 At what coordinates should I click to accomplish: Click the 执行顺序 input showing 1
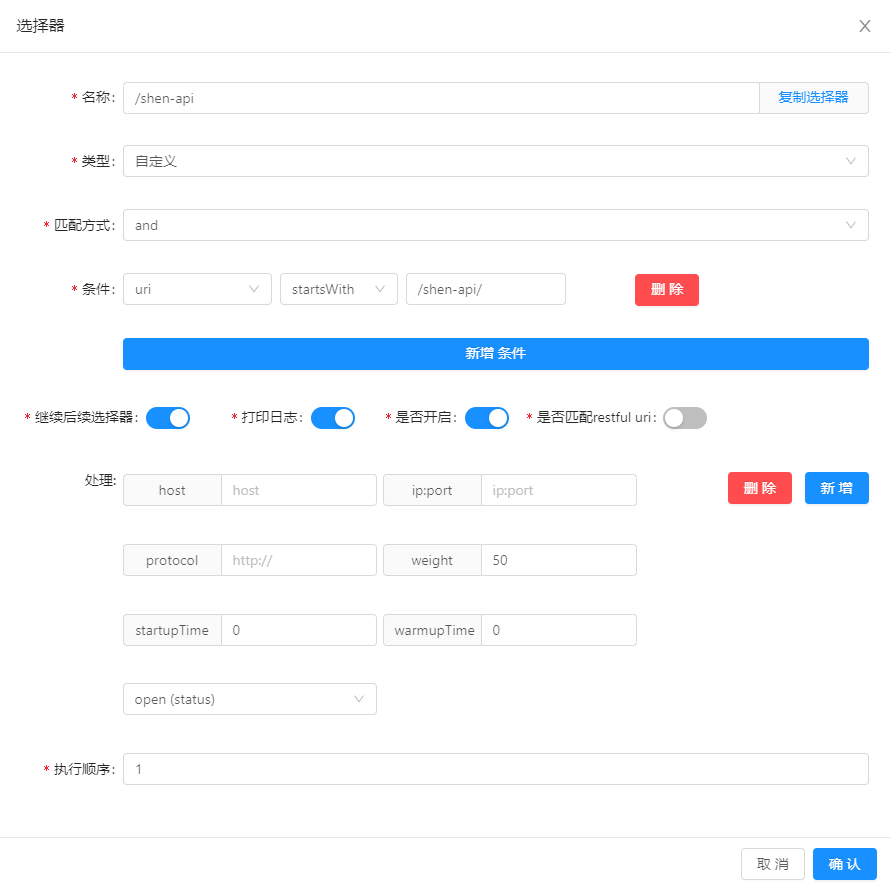495,769
